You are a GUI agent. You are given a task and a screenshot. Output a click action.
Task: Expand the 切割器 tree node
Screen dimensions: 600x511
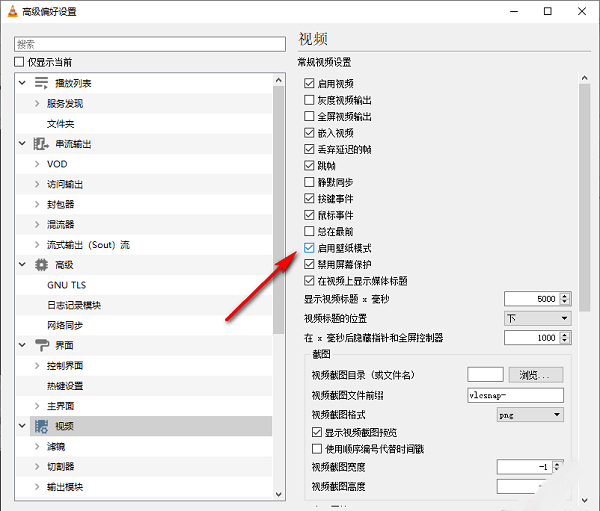coord(37,466)
